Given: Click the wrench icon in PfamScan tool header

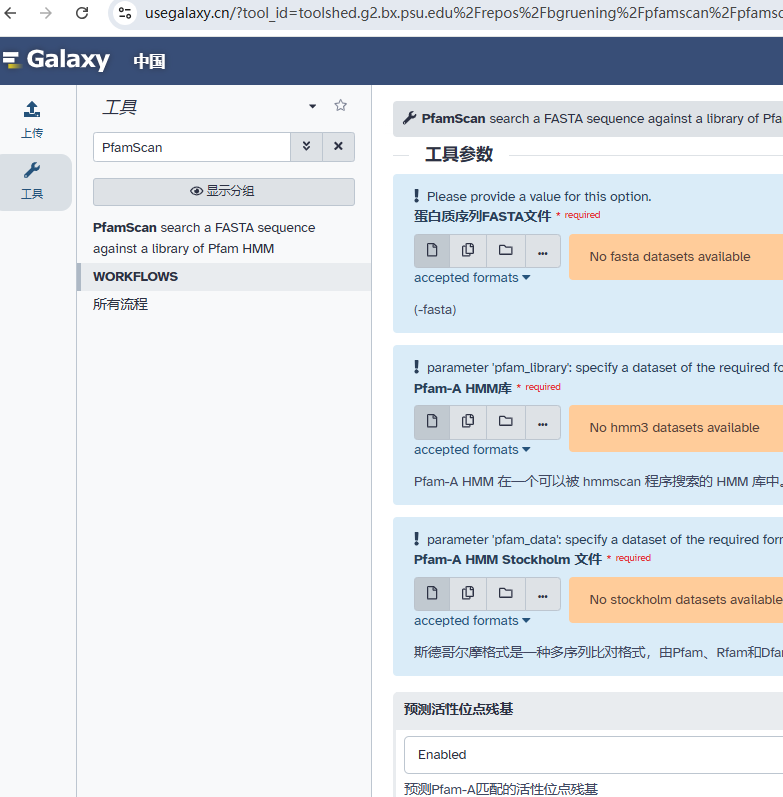Looking at the screenshot, I should pos(409,118).
